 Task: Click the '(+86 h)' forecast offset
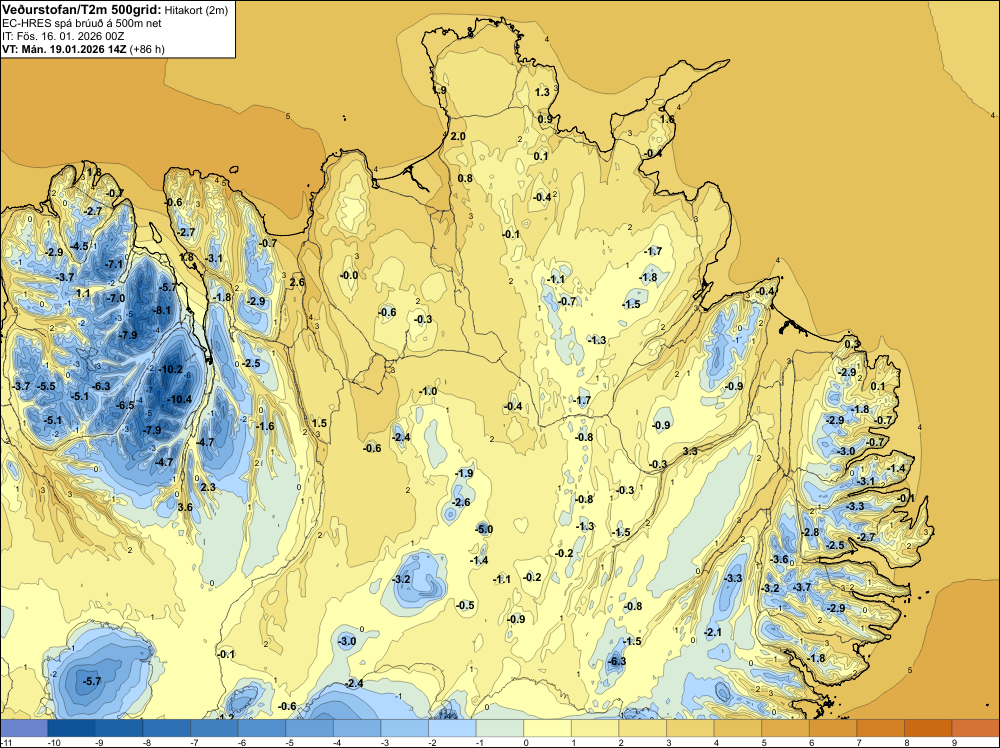(x=147, y=49)
